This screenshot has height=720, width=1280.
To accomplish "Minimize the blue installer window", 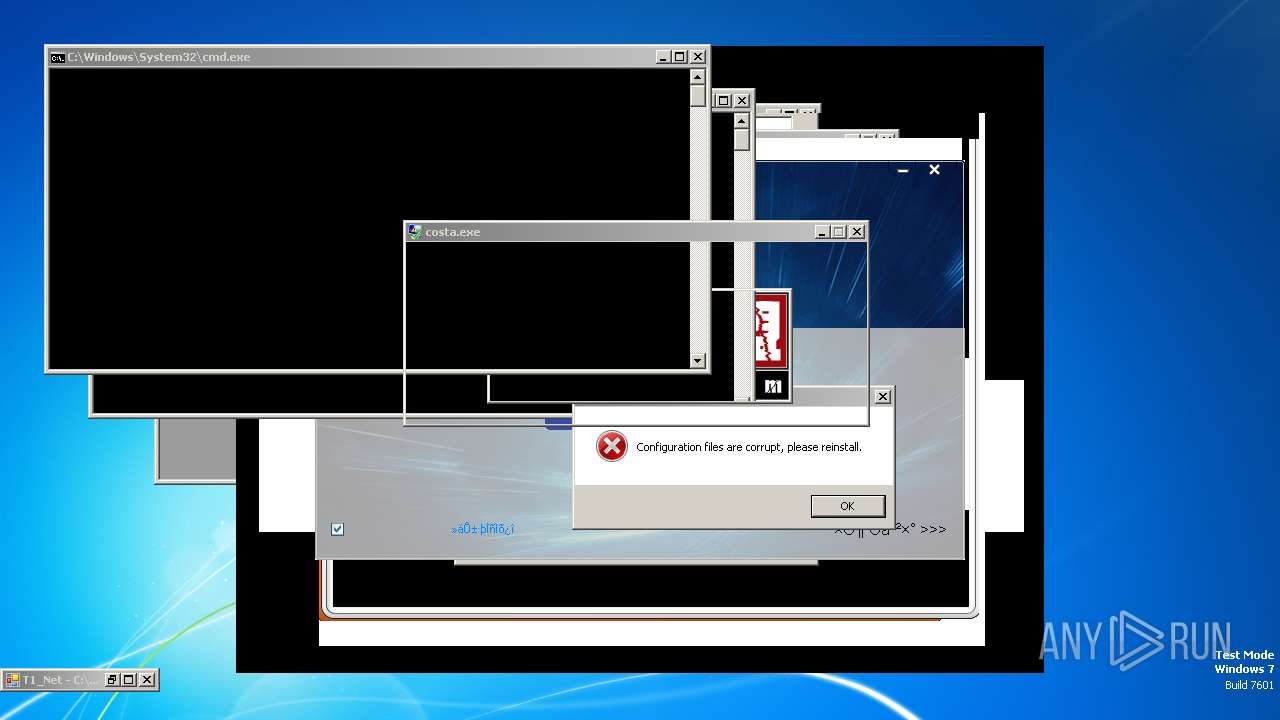I will pos(903,171).
